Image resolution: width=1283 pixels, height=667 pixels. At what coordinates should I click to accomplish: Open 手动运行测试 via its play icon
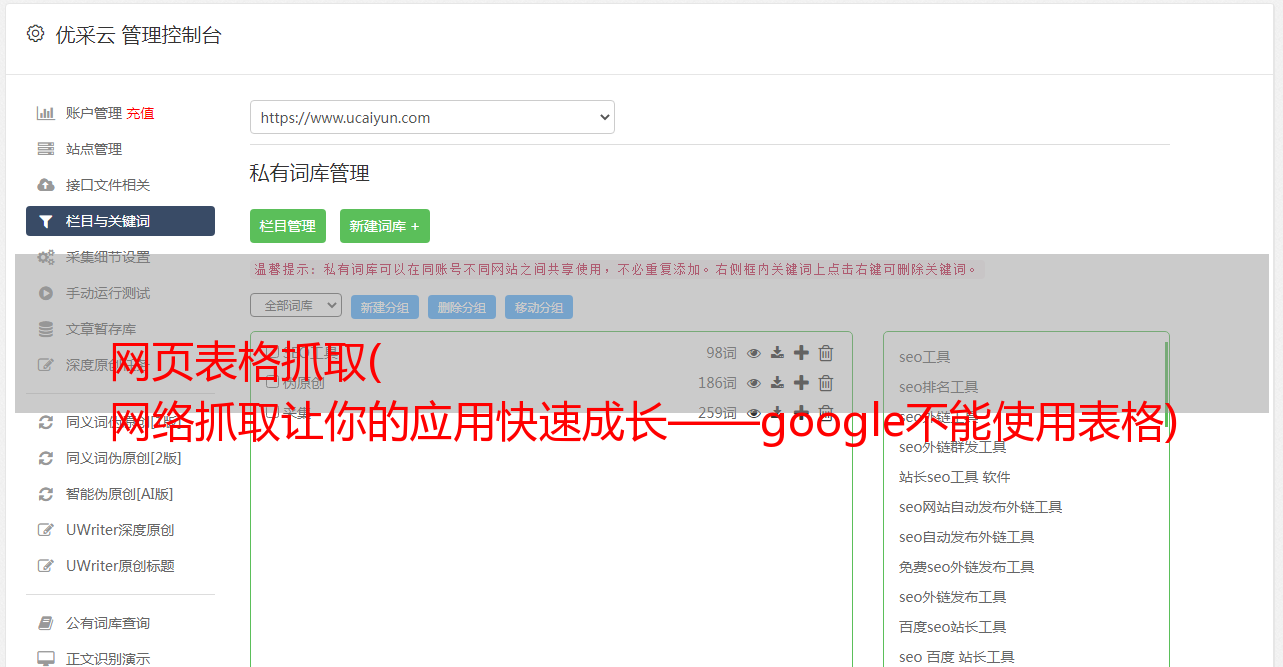[x=45, y=293]
